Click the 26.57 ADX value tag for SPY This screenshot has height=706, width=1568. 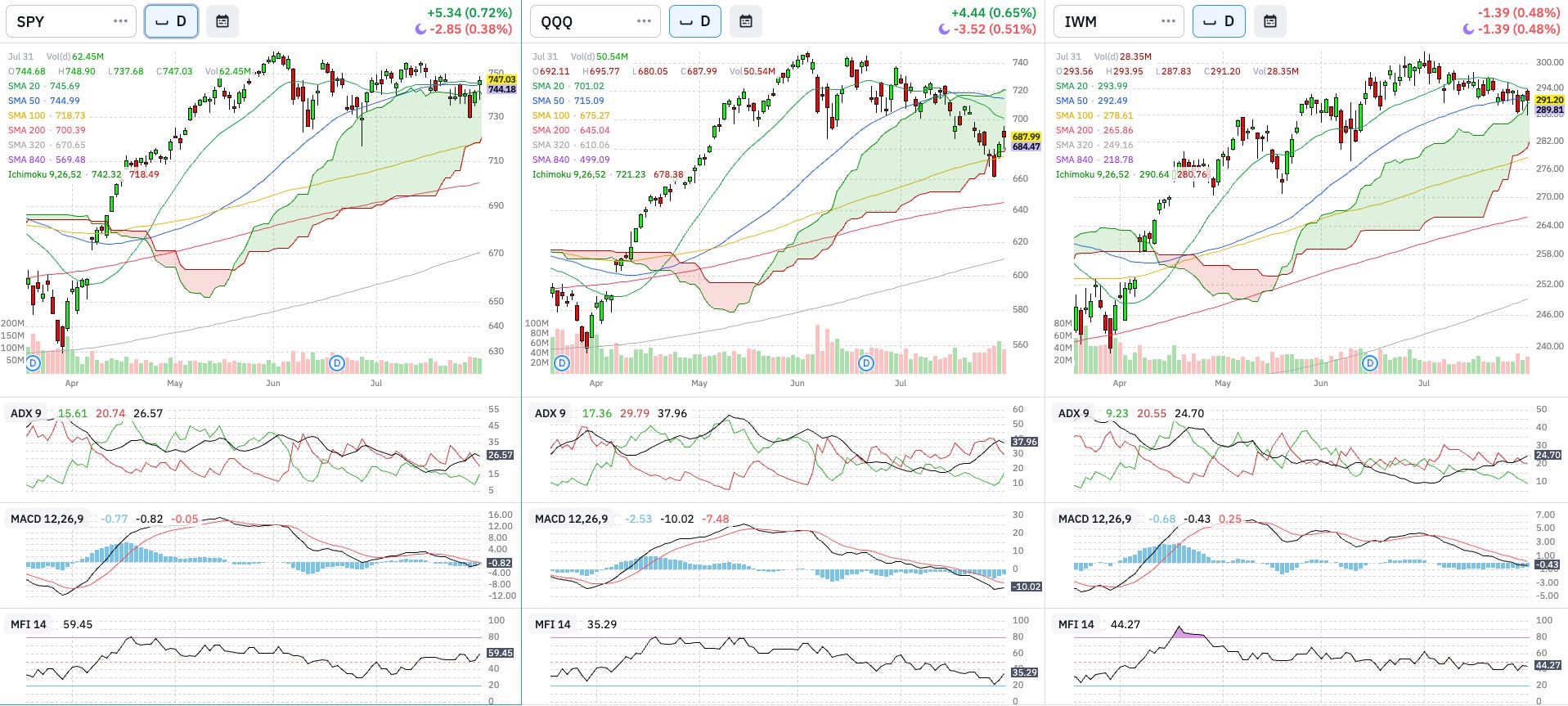[x=501, y=455]
